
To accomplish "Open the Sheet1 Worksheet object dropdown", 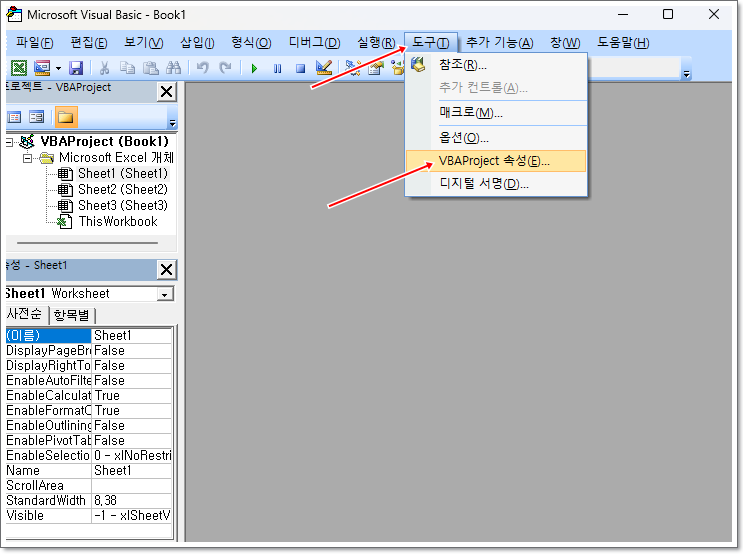I will coord(165,294).
